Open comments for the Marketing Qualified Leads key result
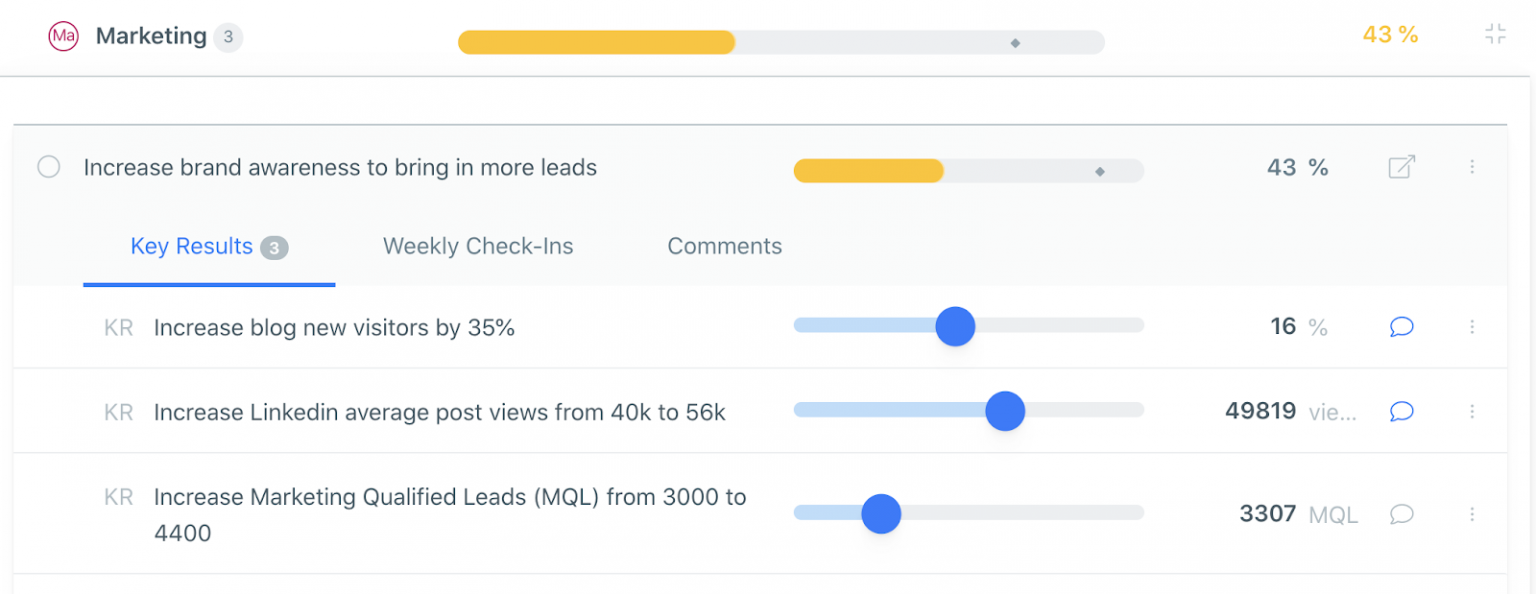Screen dimensions: 1536x594 click(x=1401, y=514)
